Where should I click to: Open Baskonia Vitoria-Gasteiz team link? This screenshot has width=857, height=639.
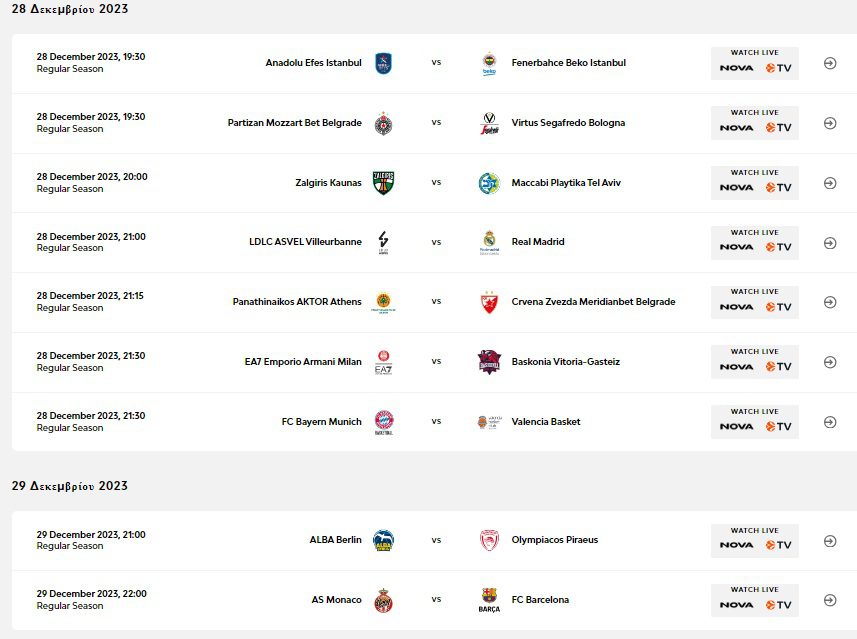[x=565, y=362]
